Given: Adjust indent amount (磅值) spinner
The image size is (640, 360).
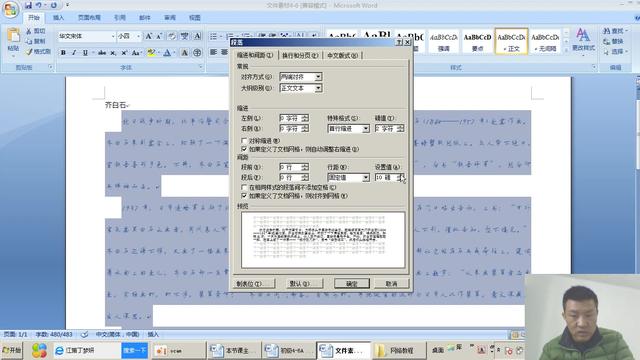Looking at the screenshot, I should pyautogui.click(x=400, y=129).
